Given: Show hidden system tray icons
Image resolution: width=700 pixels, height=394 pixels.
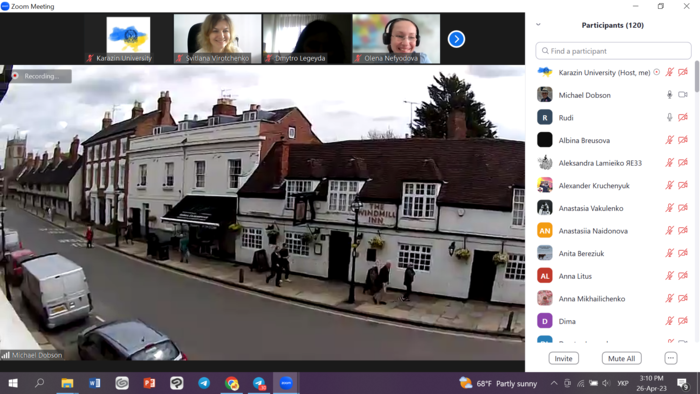Looking at the screenshot, I should pos(554,383).
